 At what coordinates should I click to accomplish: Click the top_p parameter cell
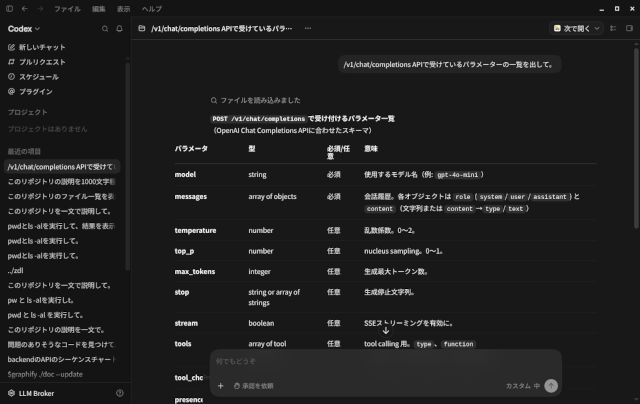(x=184, y=251)
